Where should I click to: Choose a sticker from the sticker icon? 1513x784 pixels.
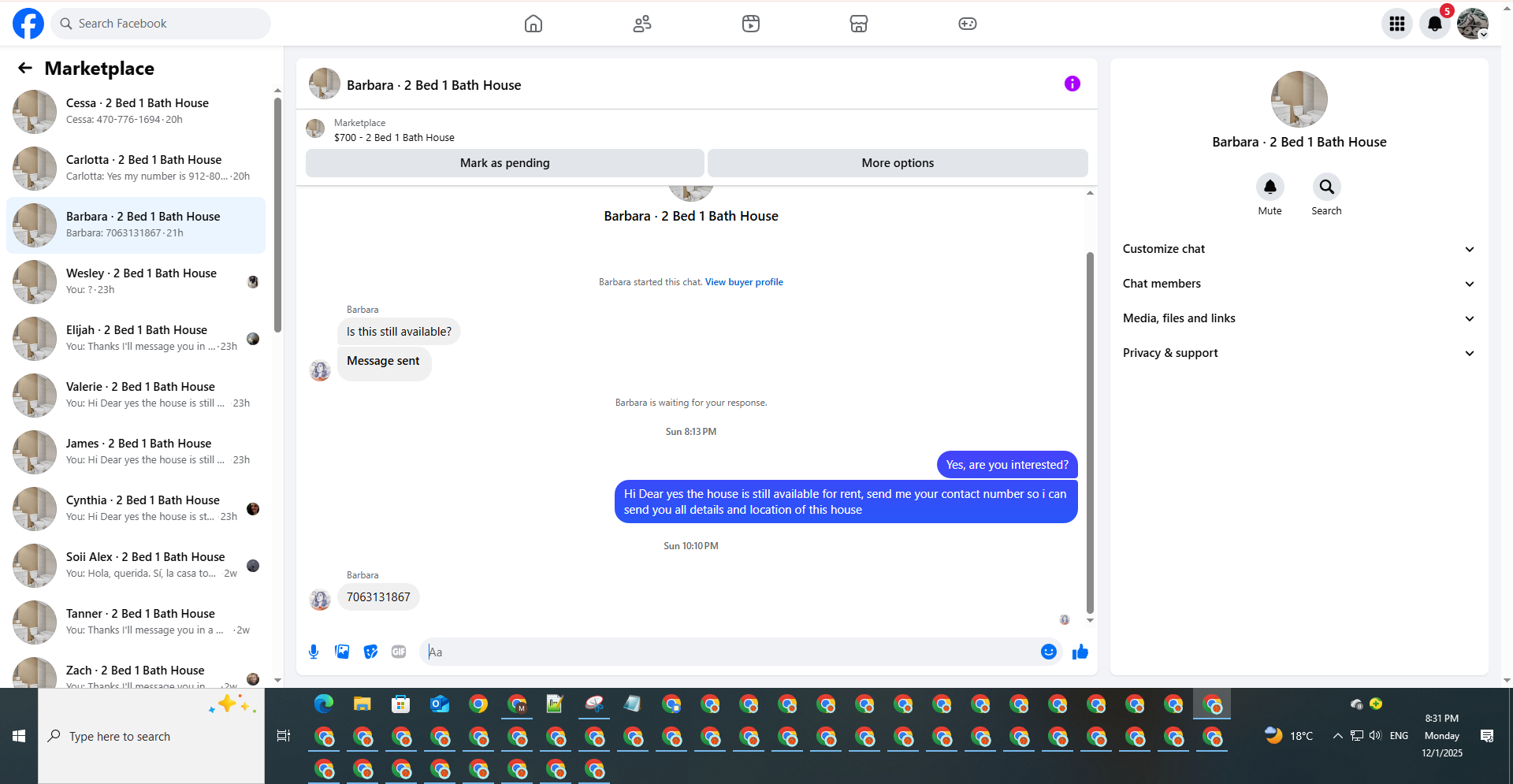click(x=370, y=652)
